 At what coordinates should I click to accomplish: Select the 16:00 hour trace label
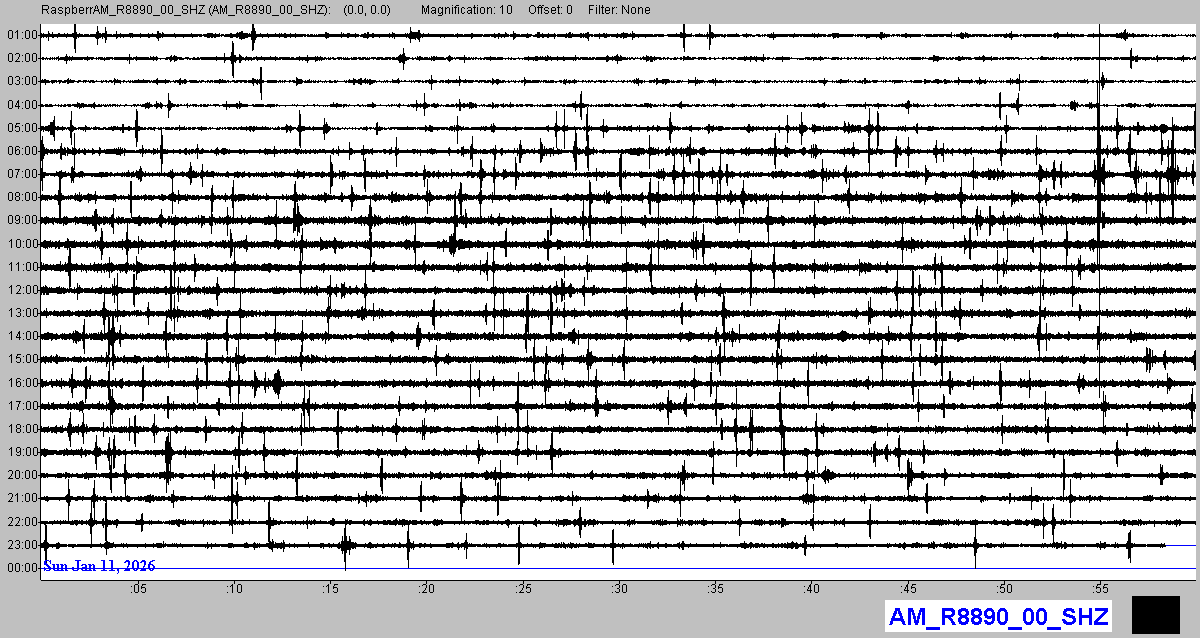pos(21,383)
